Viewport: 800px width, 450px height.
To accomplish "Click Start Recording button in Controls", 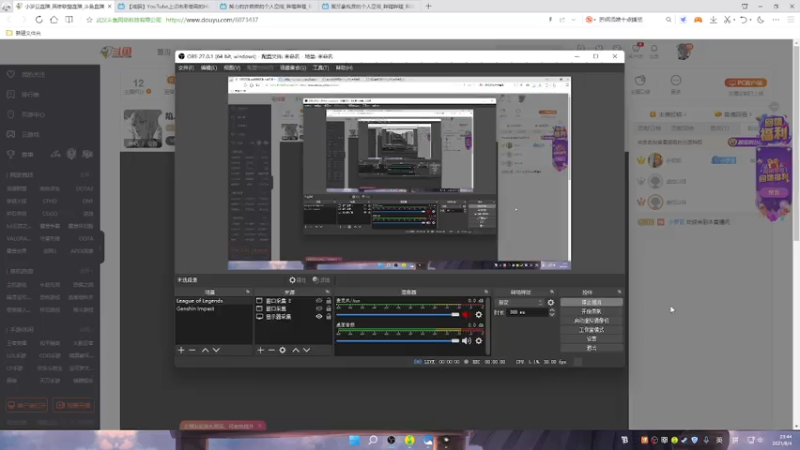I will click(591, 311).
